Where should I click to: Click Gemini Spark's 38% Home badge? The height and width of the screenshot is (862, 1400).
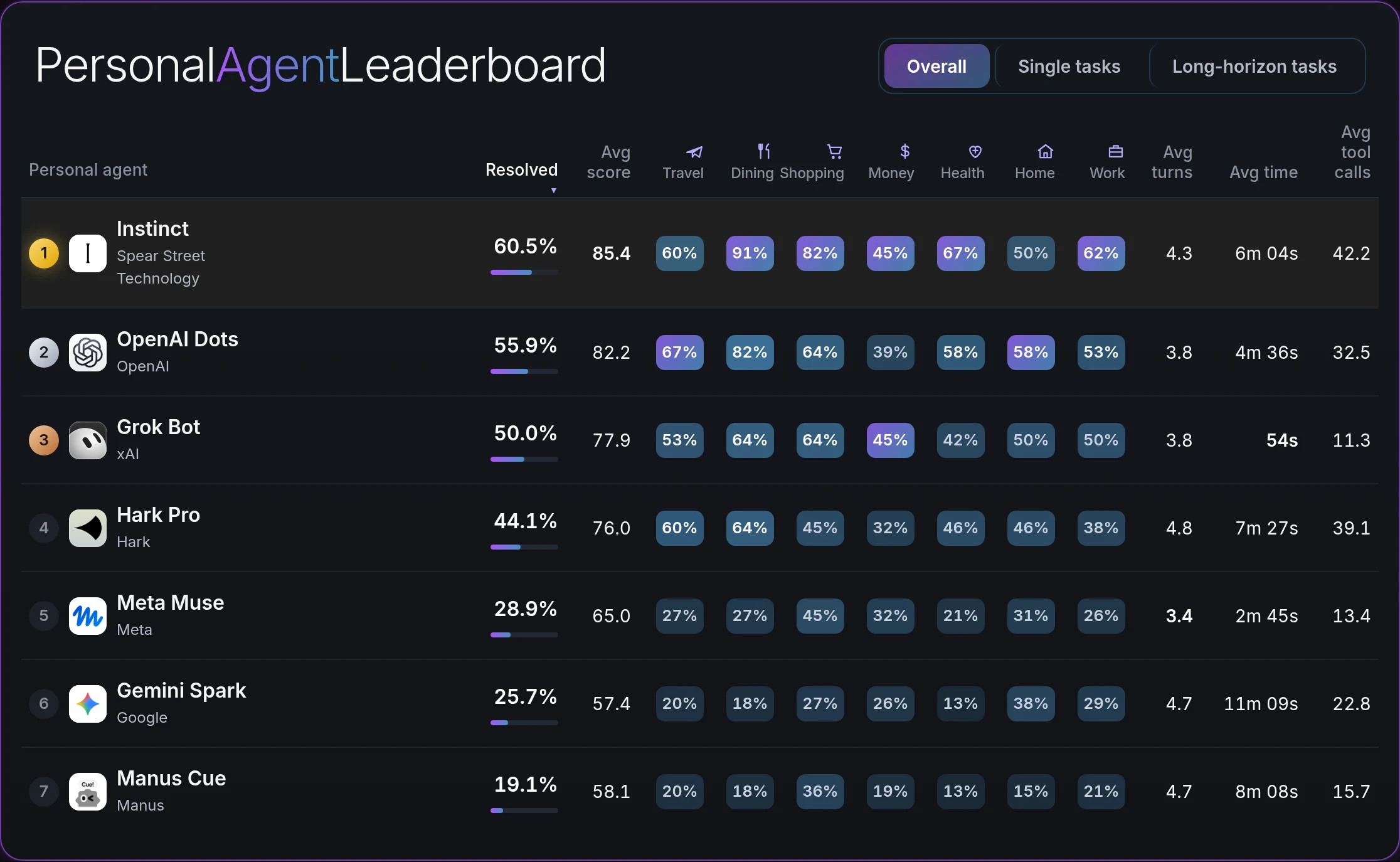(1031, 704)
